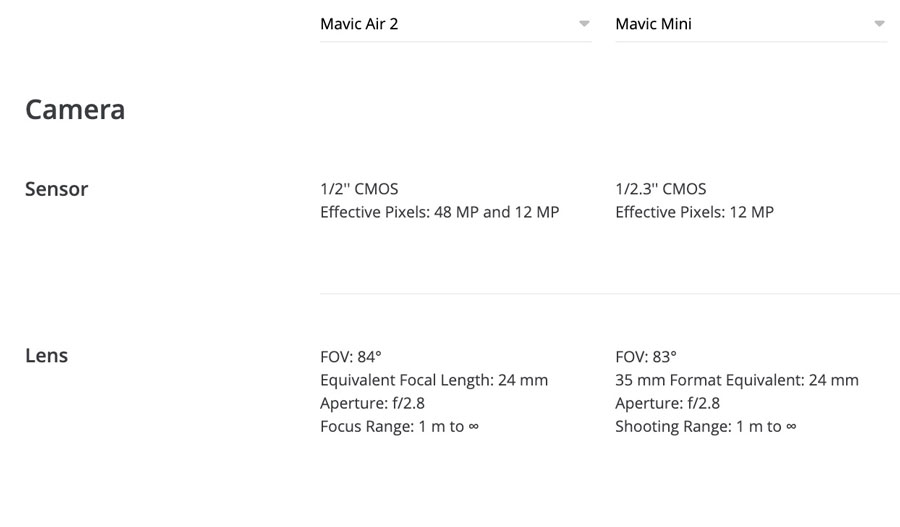Click Mavic Air 2 Aperture: f/2.8
The width and height of the screenshot is (900, 527).
(373, 403)
